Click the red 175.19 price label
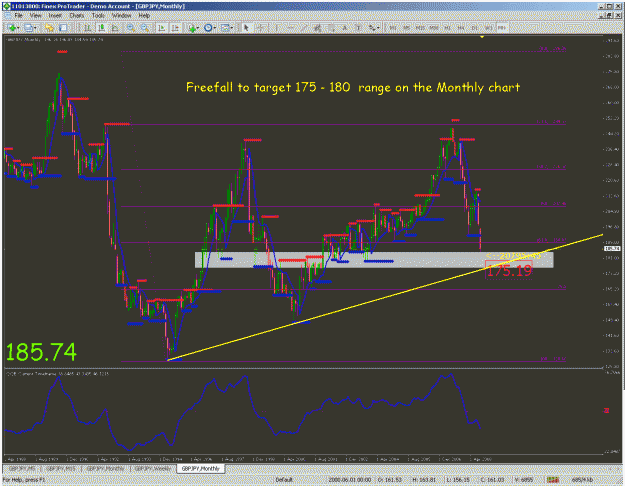 coord(509,271)
